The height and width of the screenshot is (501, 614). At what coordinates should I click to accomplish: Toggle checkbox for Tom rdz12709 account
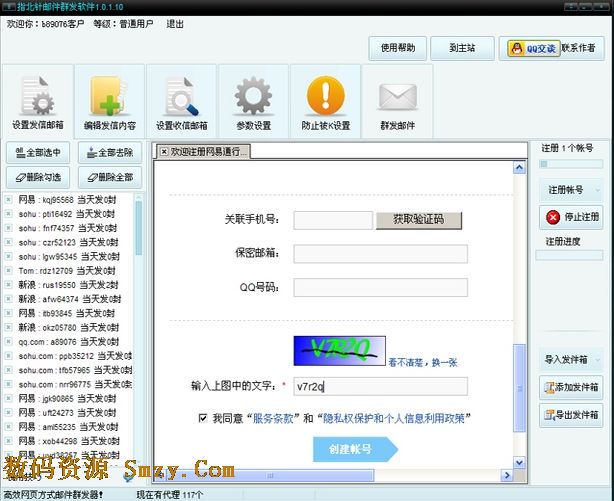point(8,271)
